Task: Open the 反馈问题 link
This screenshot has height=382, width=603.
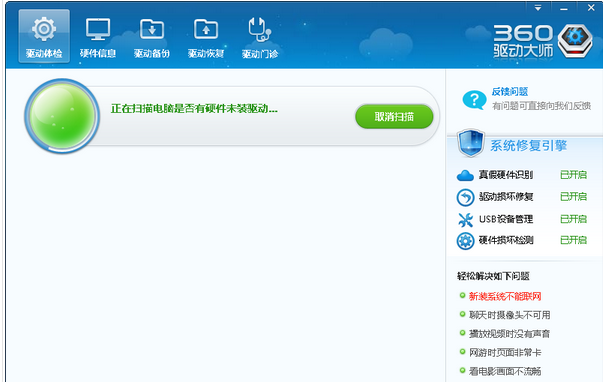Action: pos(510,92)
